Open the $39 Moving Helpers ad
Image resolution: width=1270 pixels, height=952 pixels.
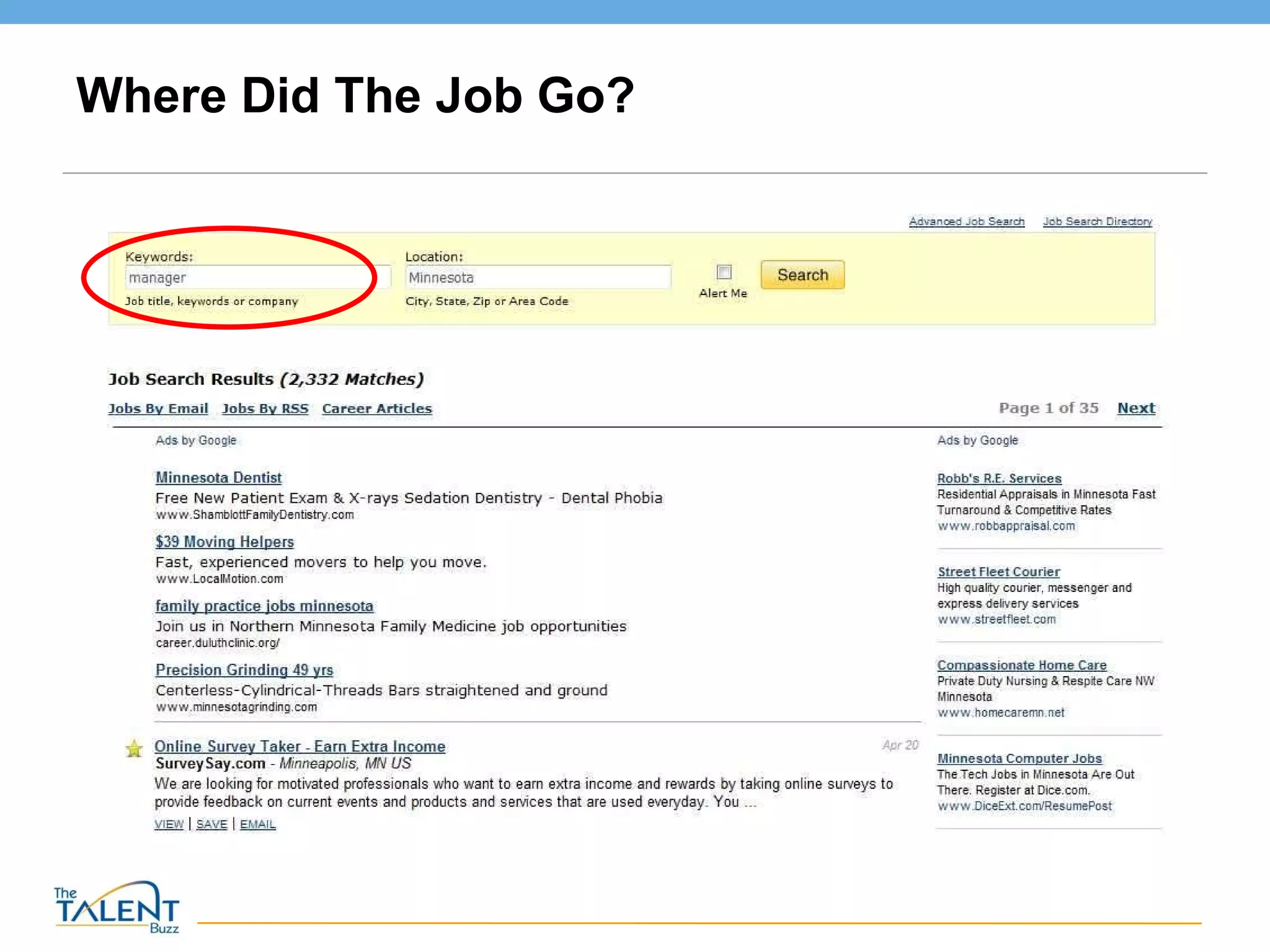224,541
